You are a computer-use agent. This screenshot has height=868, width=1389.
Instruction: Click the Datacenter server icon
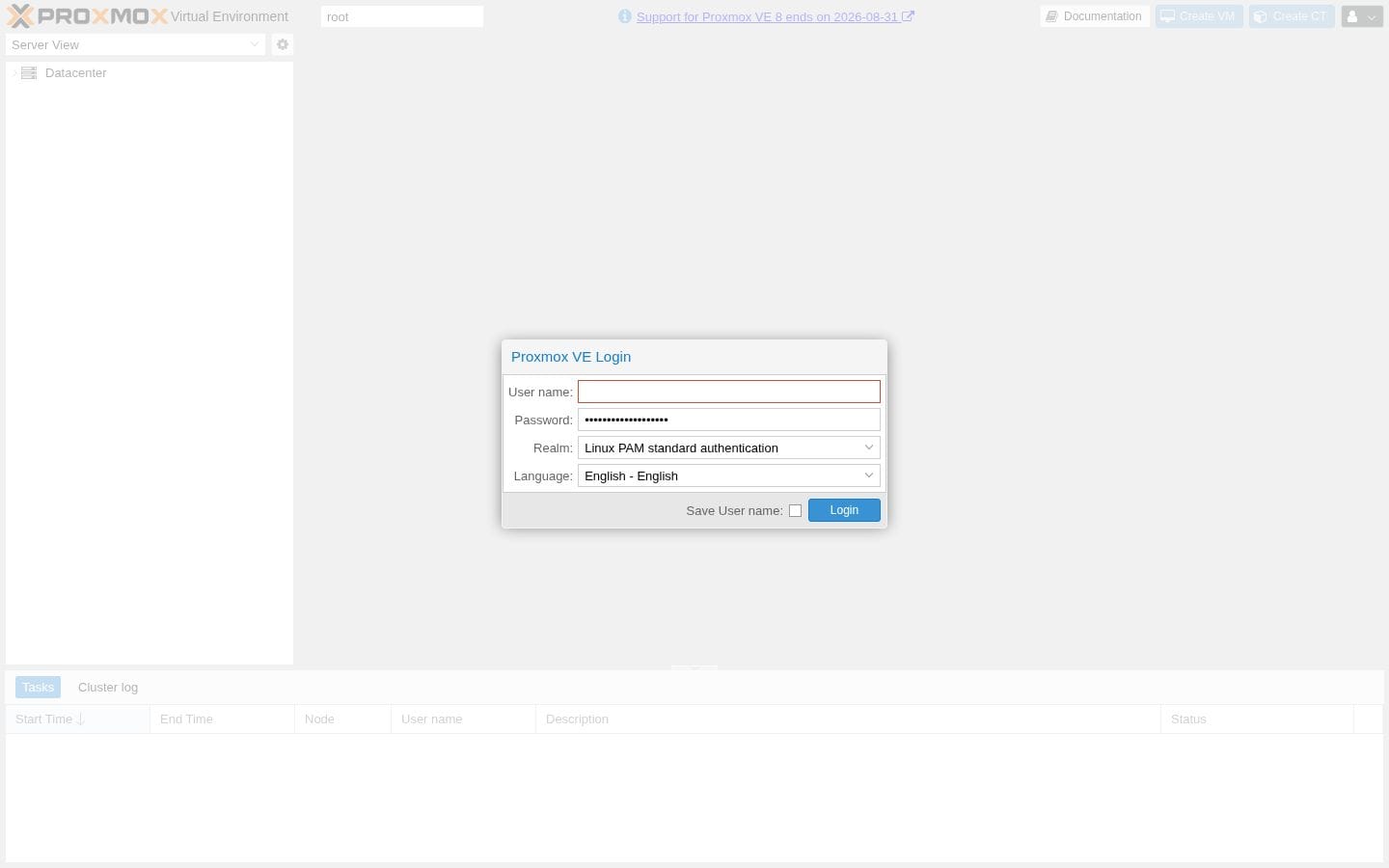click(29, 73)
